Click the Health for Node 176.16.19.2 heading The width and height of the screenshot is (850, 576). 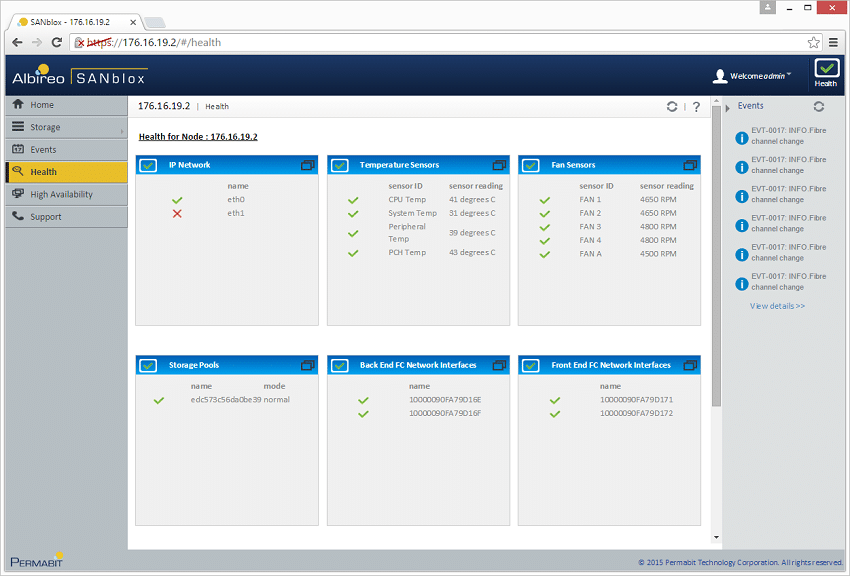coord(198,137)
